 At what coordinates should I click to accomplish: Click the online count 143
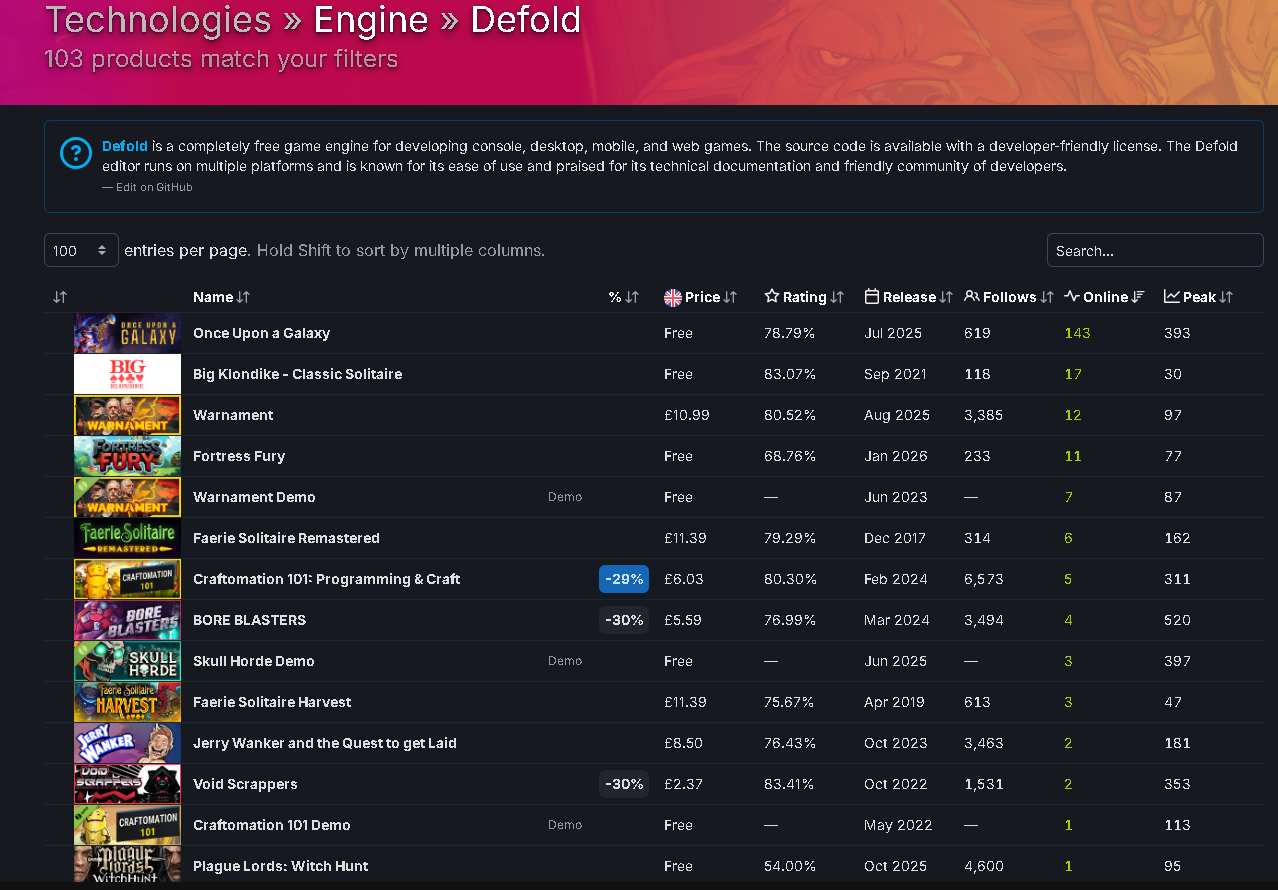click(1077, 333)
